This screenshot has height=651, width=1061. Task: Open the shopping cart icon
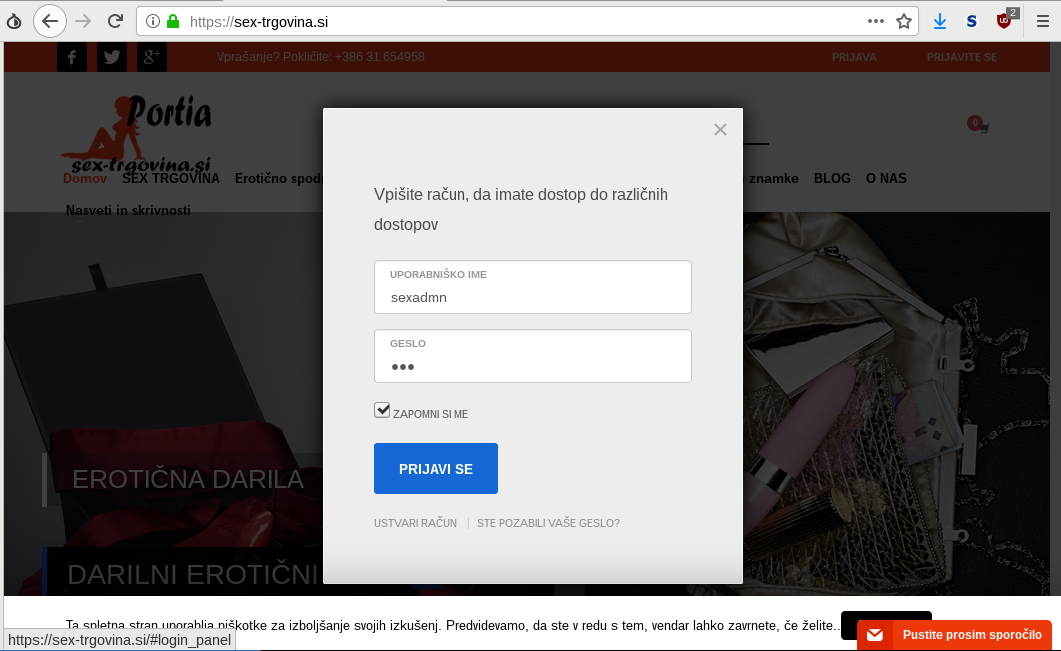tap(978, 125)
